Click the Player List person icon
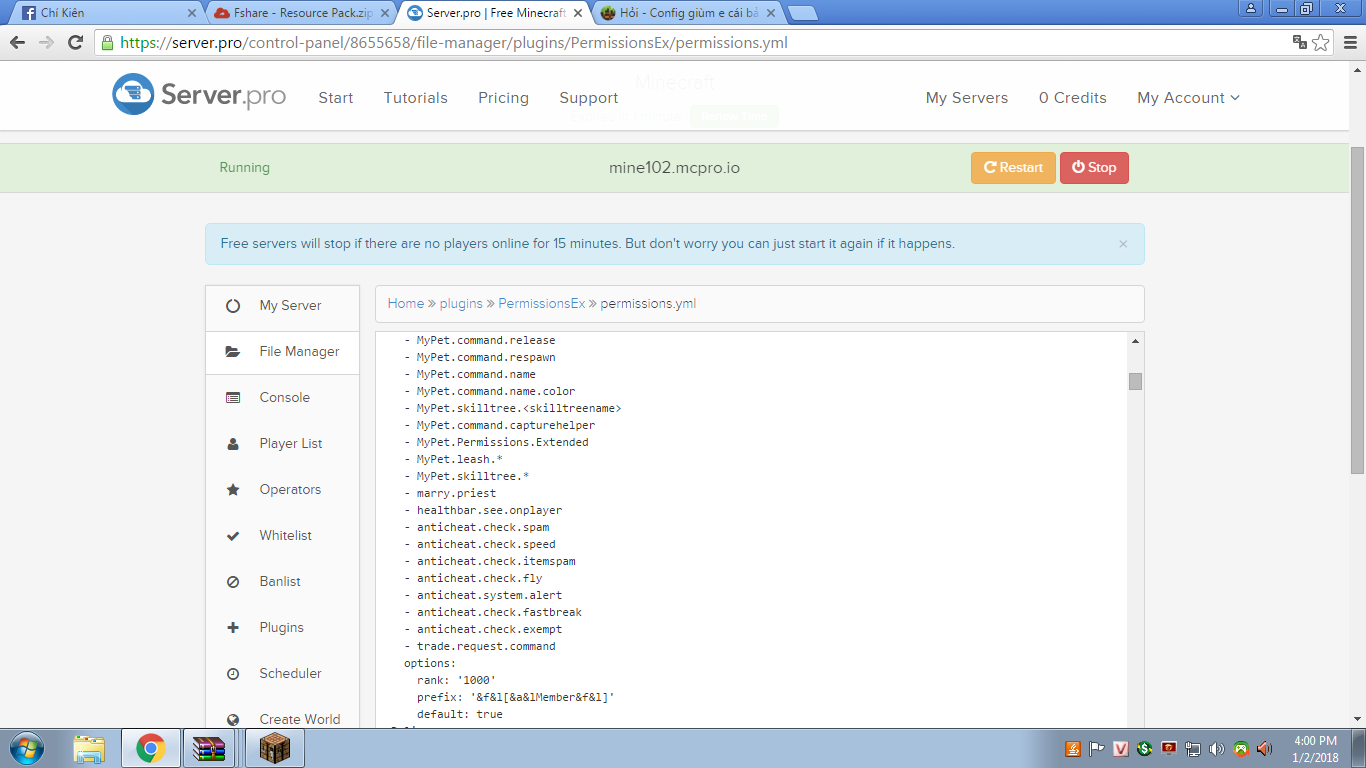Screen dimensions: 1366x768 tap(233, 444)
